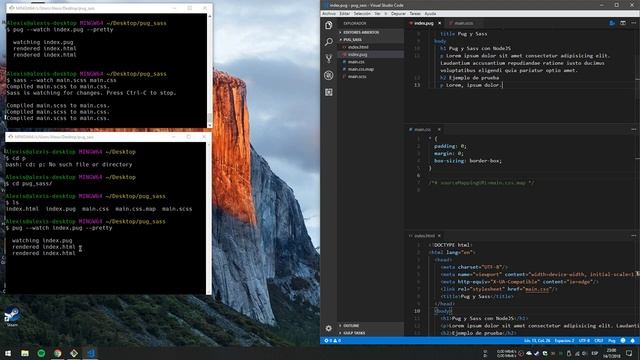Image resolution: width=640 pixels, height=360 pixels.
Task: Open Chrome from the taskbar
Action: pos(58,353)
